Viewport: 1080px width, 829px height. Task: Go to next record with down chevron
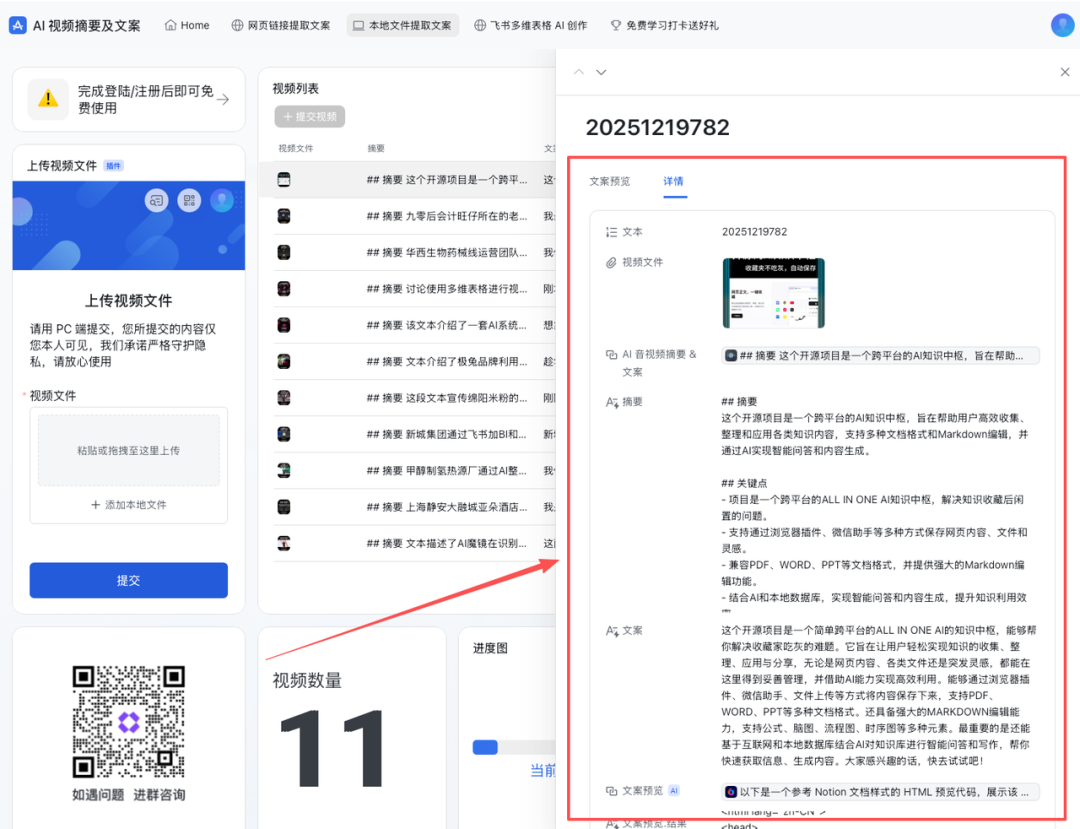pos(601,72)
